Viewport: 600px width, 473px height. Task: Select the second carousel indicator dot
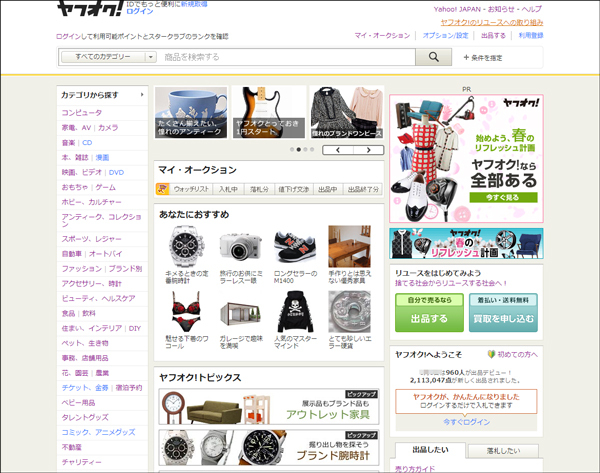[298, 150]
